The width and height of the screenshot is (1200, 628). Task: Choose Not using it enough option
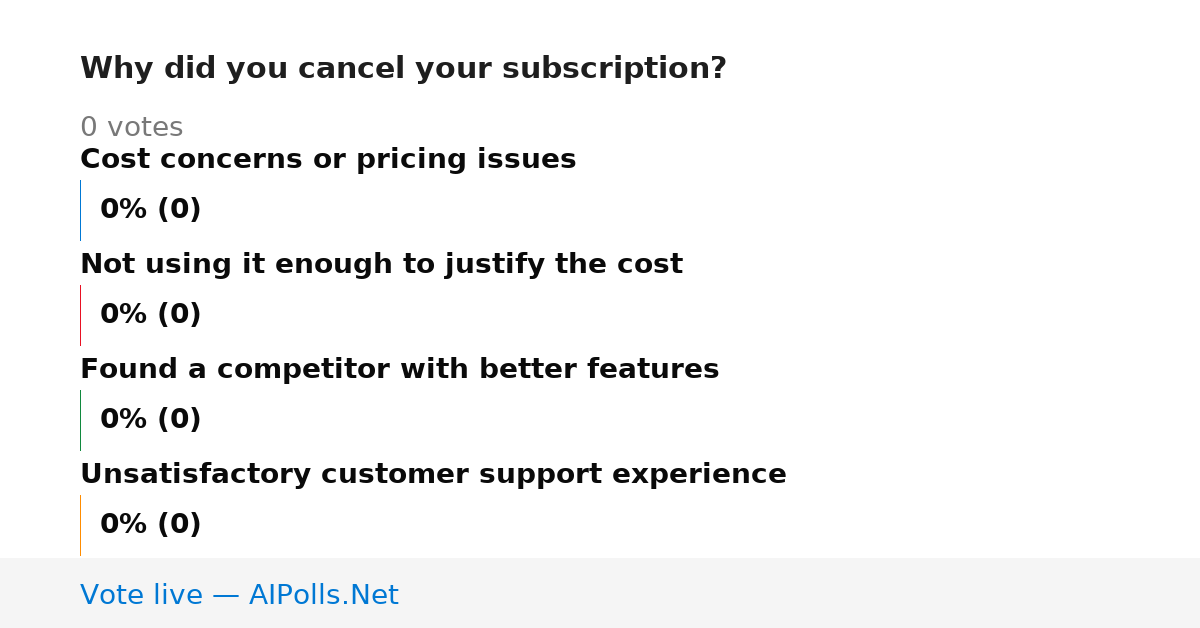[x=381, y=265]
